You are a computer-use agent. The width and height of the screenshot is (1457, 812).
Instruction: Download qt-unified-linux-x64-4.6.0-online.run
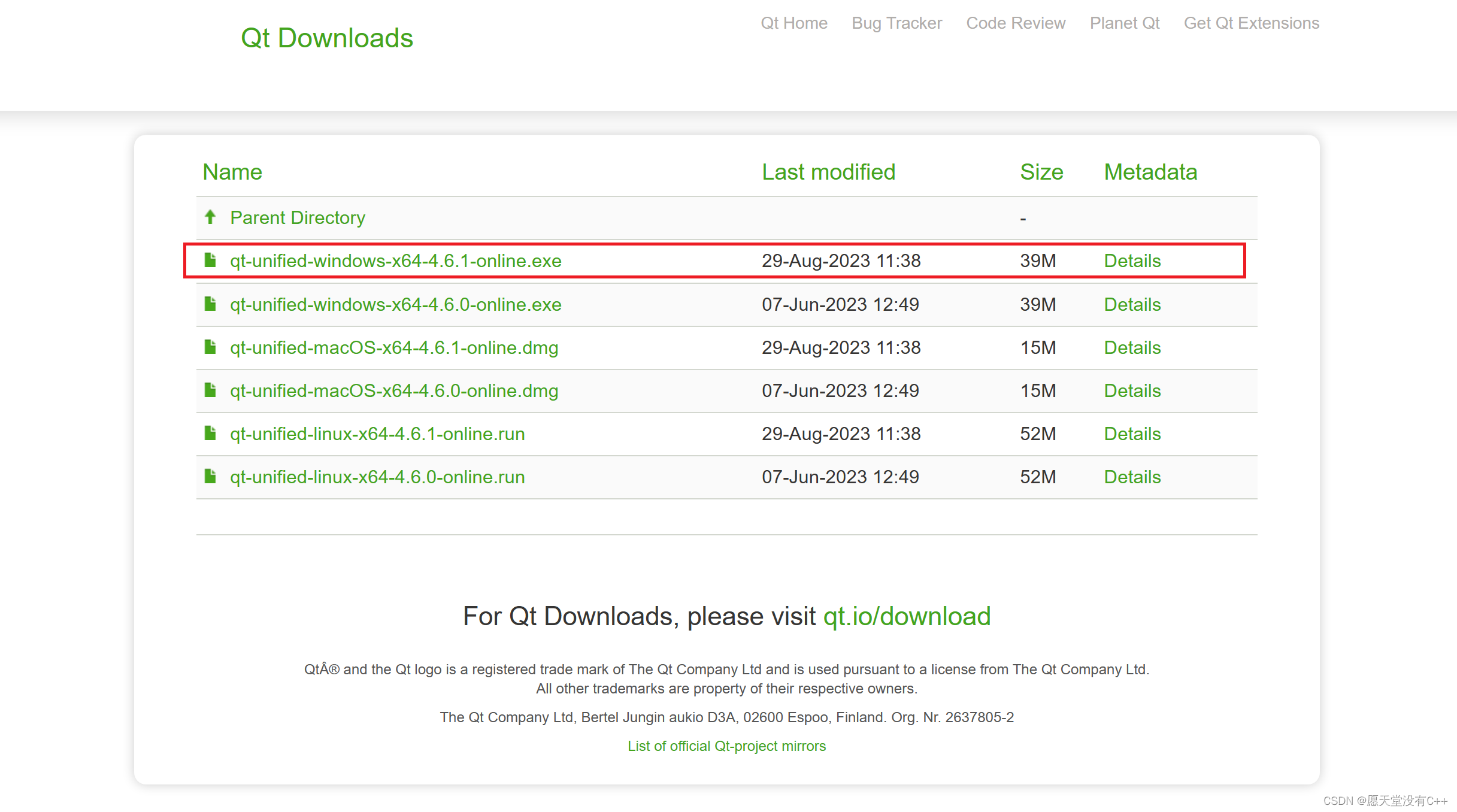[377, 477]
